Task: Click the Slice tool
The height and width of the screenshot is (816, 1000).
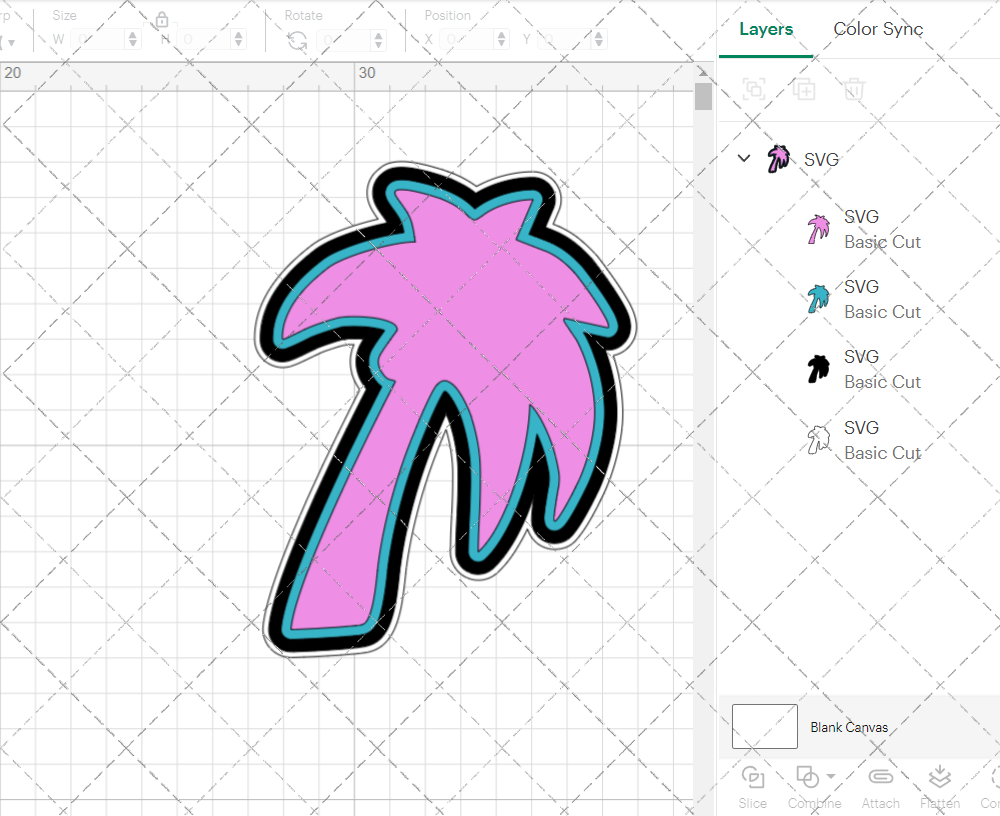Action: pos(753,787)
